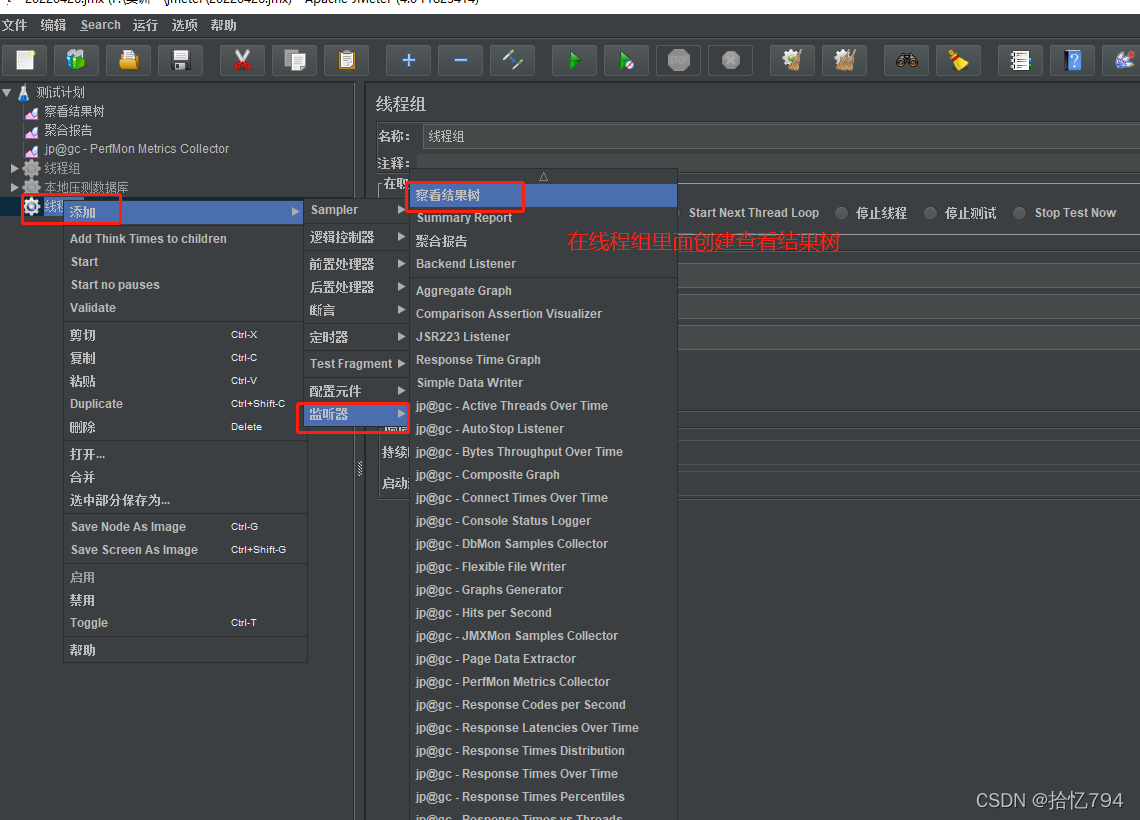Click the Stop toolbar icon
Screen dimensions: 1140x820
679,60
